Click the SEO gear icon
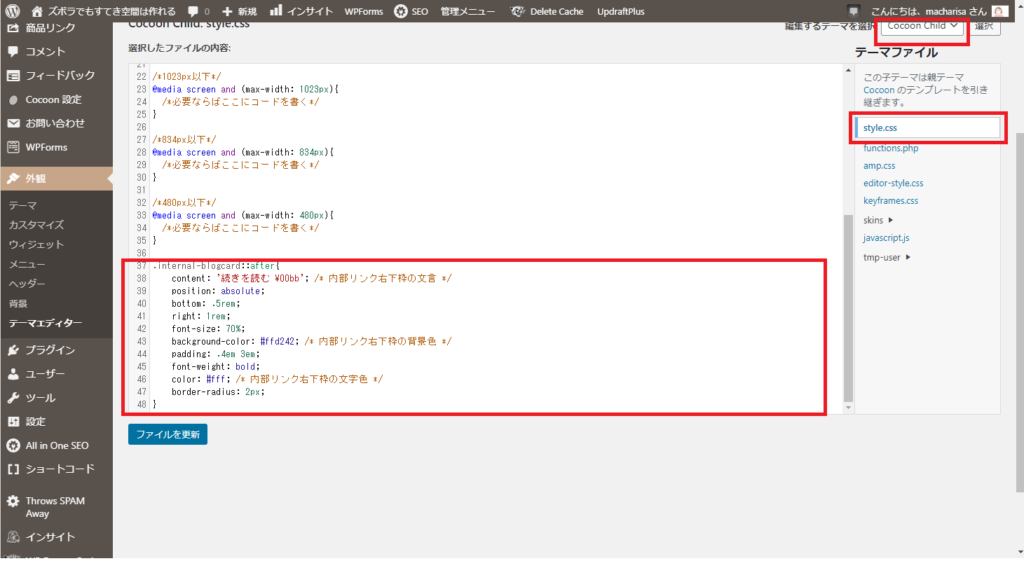1024x561 pixels. click(400, 11)
